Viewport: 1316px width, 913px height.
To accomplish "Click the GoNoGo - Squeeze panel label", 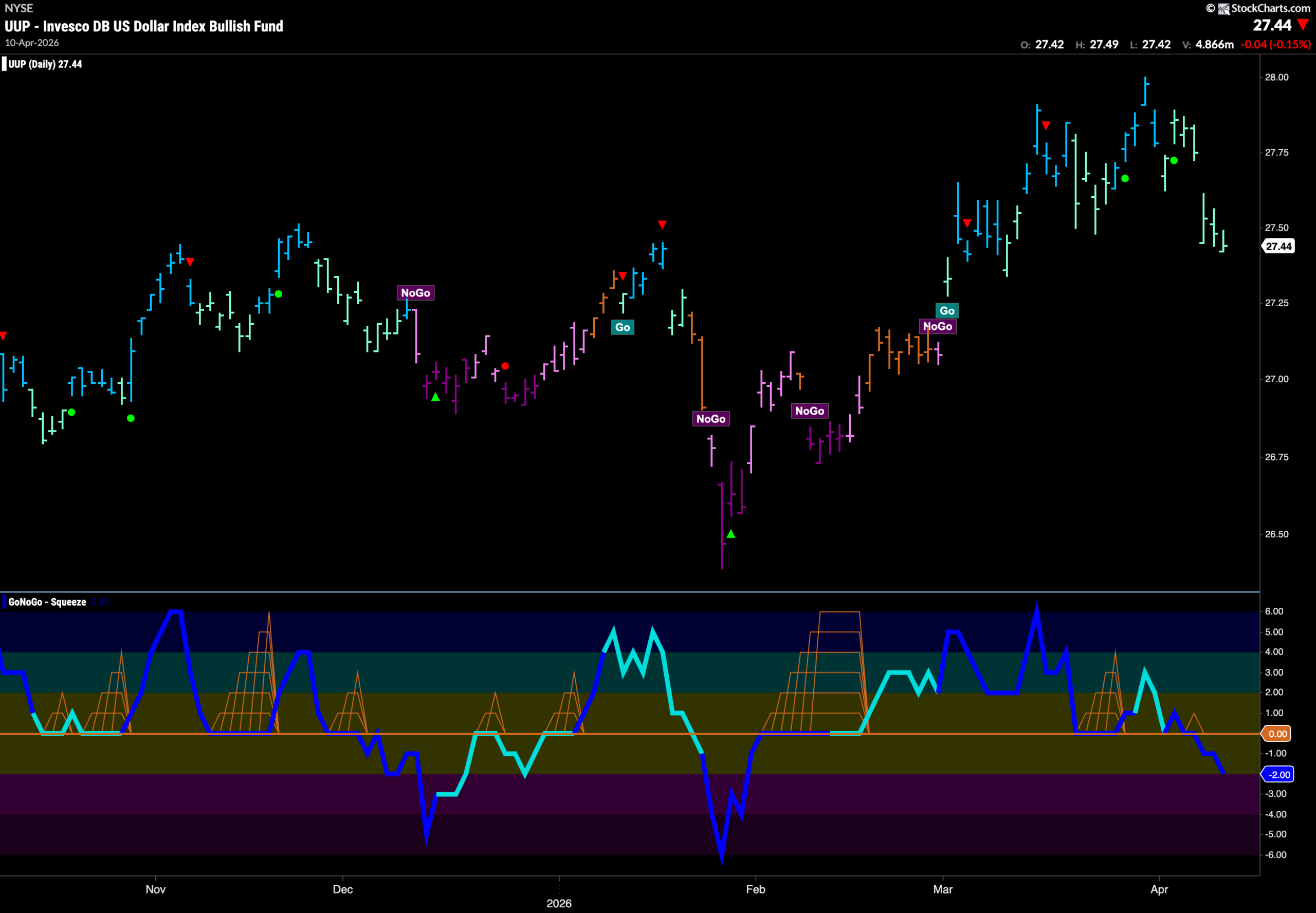I will (47, 602).
